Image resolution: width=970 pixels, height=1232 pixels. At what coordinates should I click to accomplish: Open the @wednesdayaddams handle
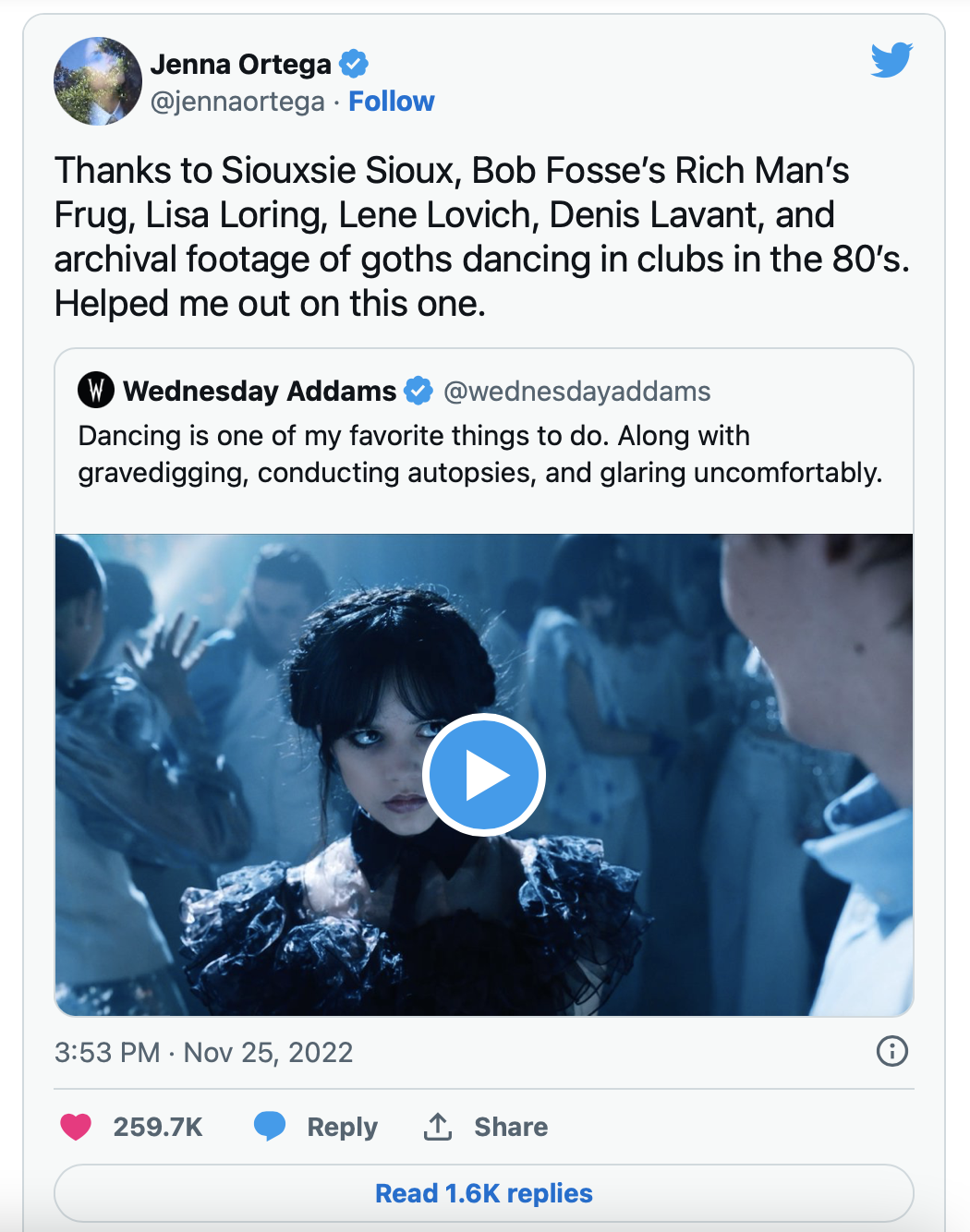coord(576,392)
